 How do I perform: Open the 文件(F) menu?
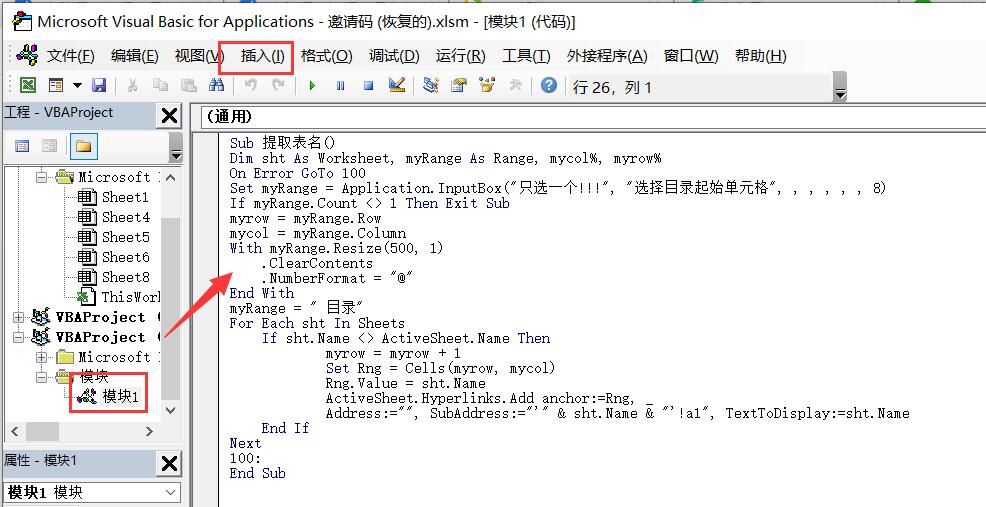tap(70, 56)
